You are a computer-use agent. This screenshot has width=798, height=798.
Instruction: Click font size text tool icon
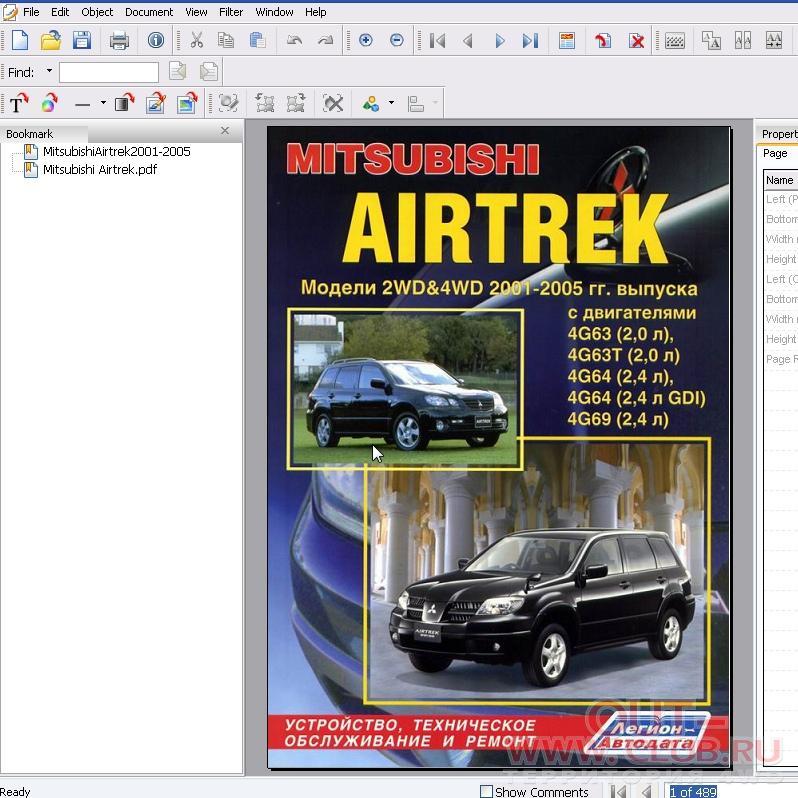tap(710, 40)
